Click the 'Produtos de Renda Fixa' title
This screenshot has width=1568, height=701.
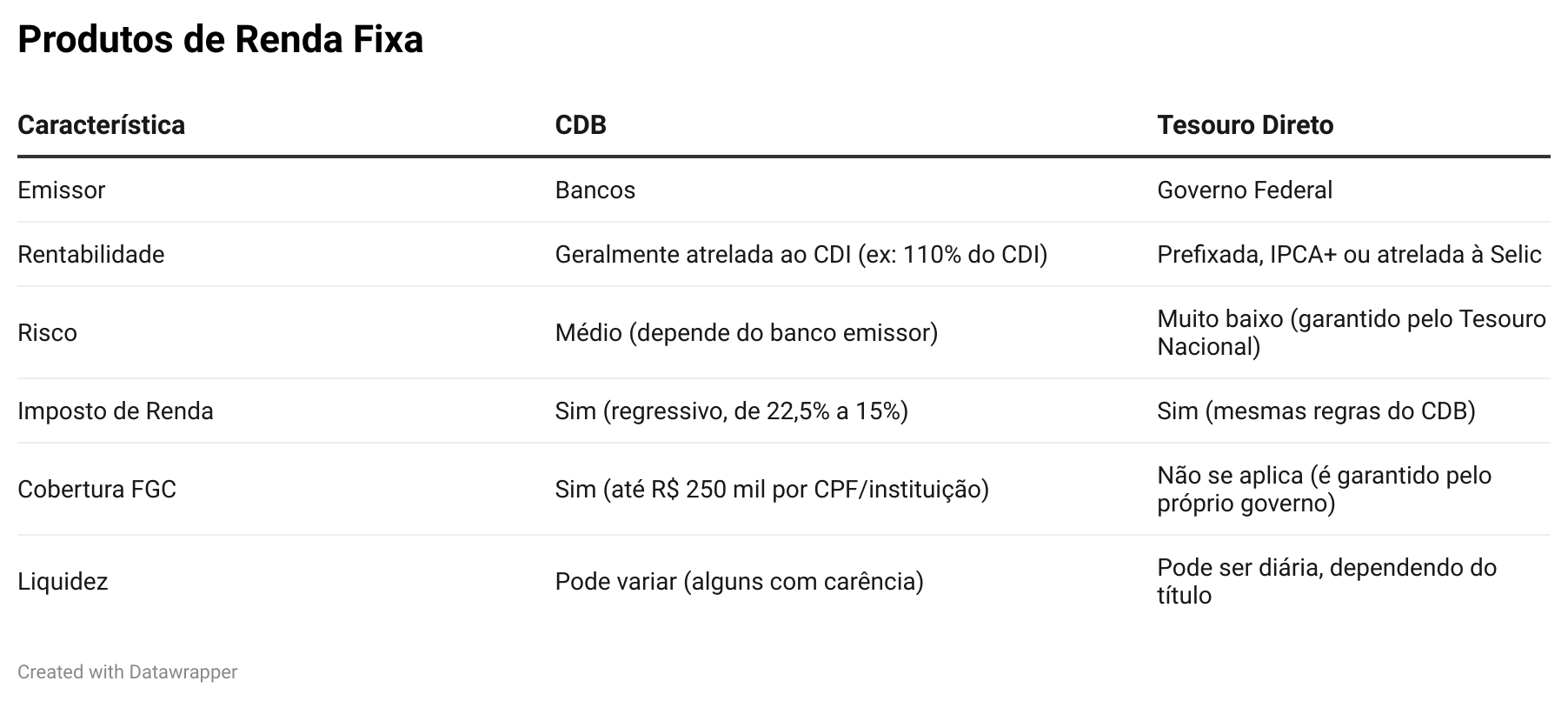(220, 40)
